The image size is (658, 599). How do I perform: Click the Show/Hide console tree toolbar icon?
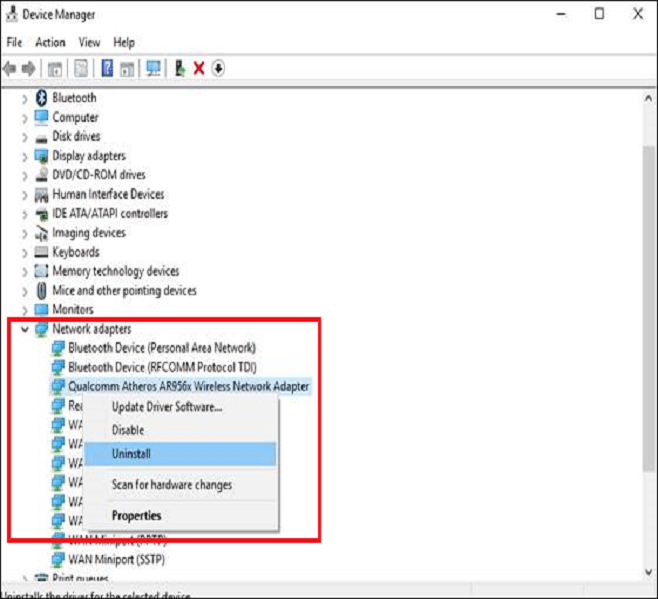[x=55, y=69]
